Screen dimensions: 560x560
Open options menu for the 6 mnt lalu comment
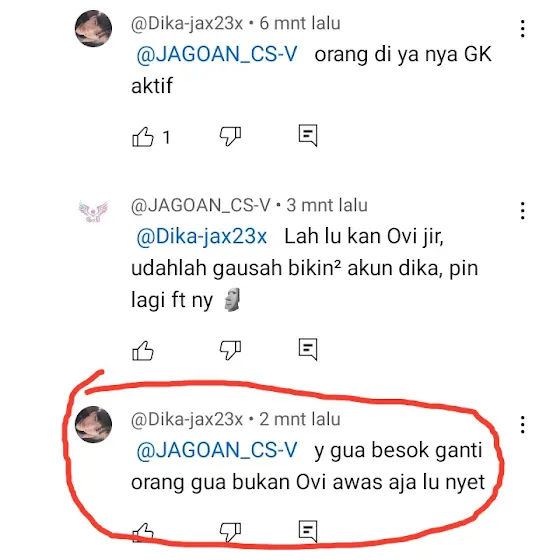point(522,29)
